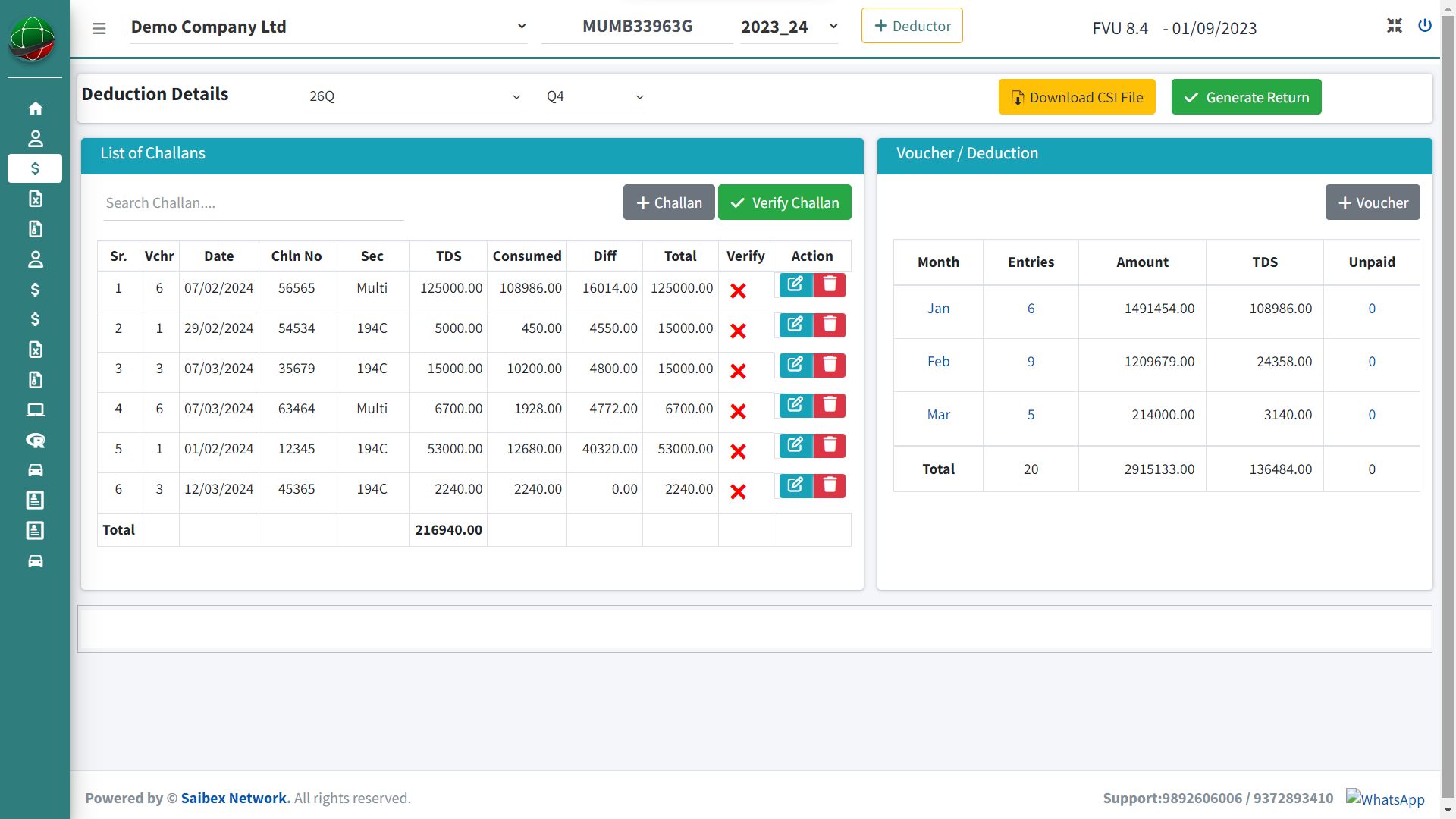Click the compress-screen arrows icon top right
This screenshot has height=819, width=1456.
pos(1394,25)
